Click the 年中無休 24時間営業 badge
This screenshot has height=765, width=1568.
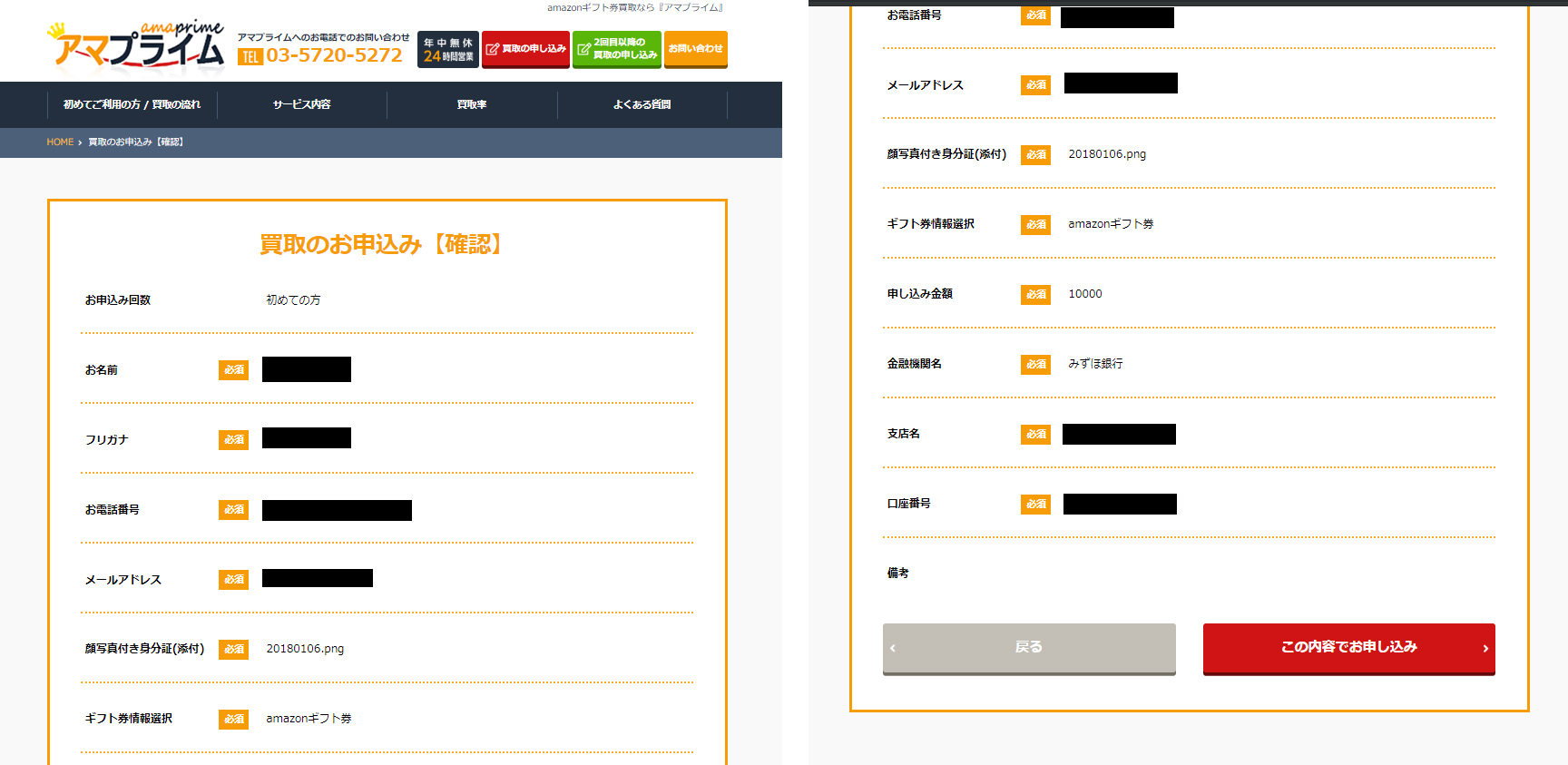coord(448,49)
